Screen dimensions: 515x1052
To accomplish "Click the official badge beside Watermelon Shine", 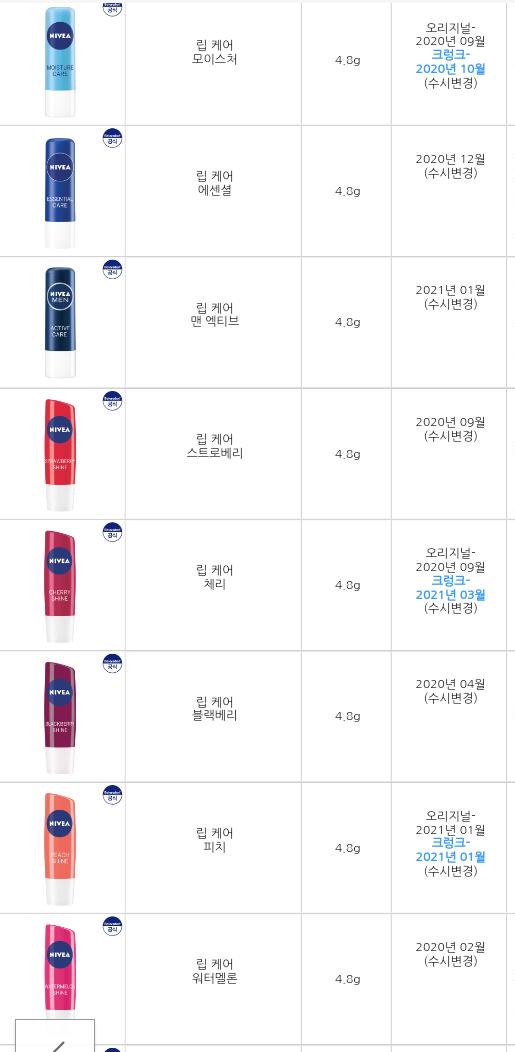I will point(112,927).
